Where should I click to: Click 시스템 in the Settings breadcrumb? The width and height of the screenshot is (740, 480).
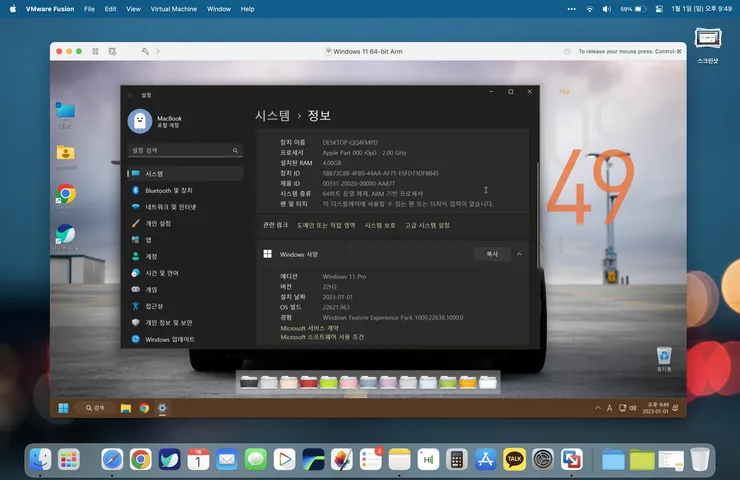click(272, 115)
